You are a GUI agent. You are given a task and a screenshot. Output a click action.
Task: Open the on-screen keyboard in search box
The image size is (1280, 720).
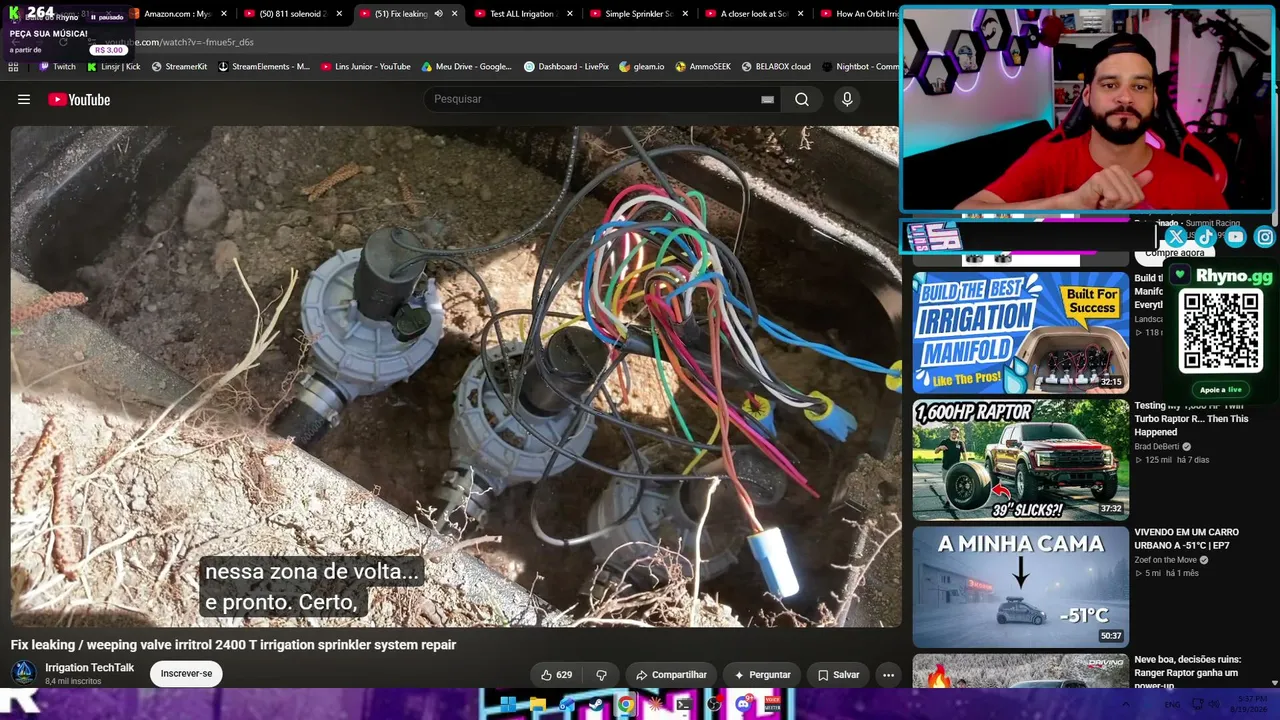pos(767,99)
